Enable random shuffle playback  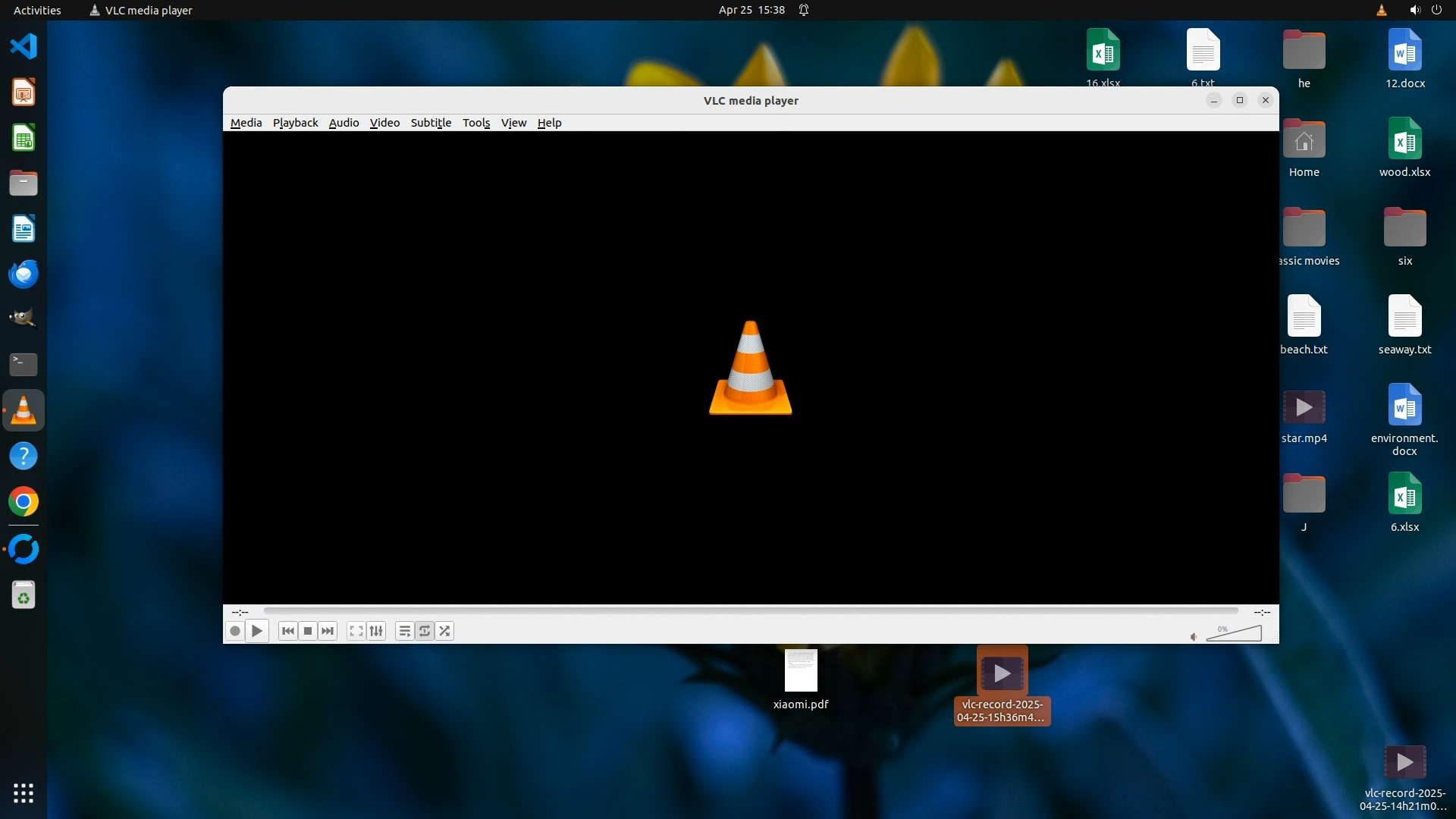(x=445, y=631)
